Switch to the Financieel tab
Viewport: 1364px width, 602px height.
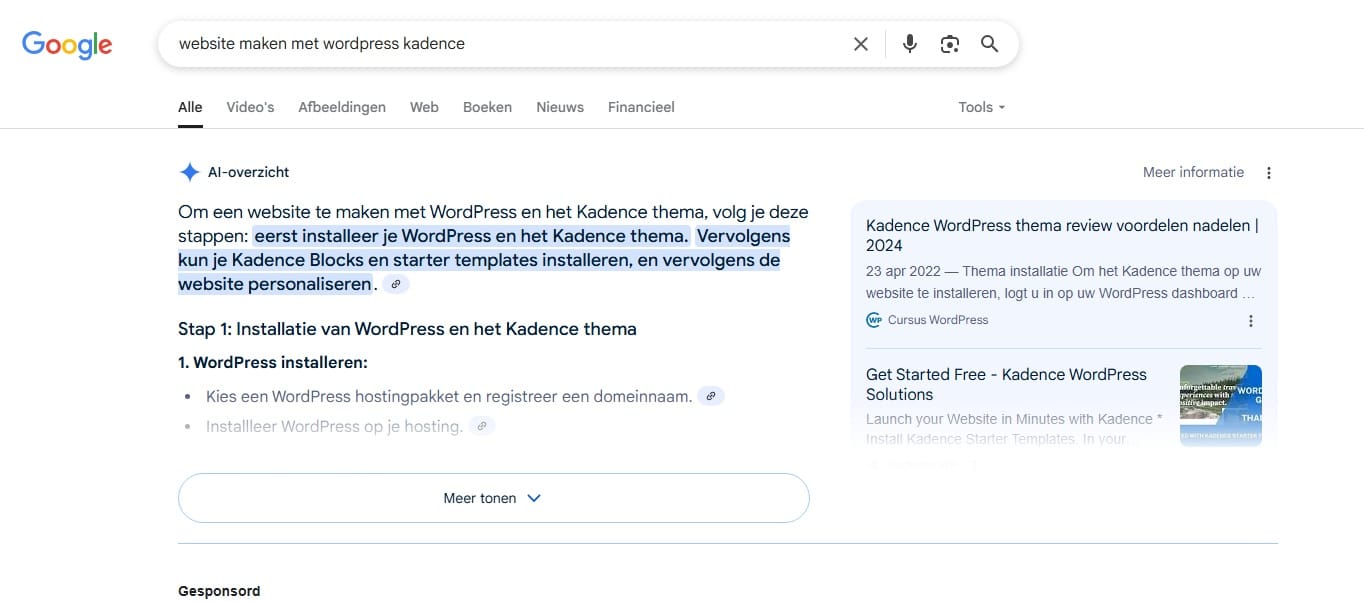641,107
